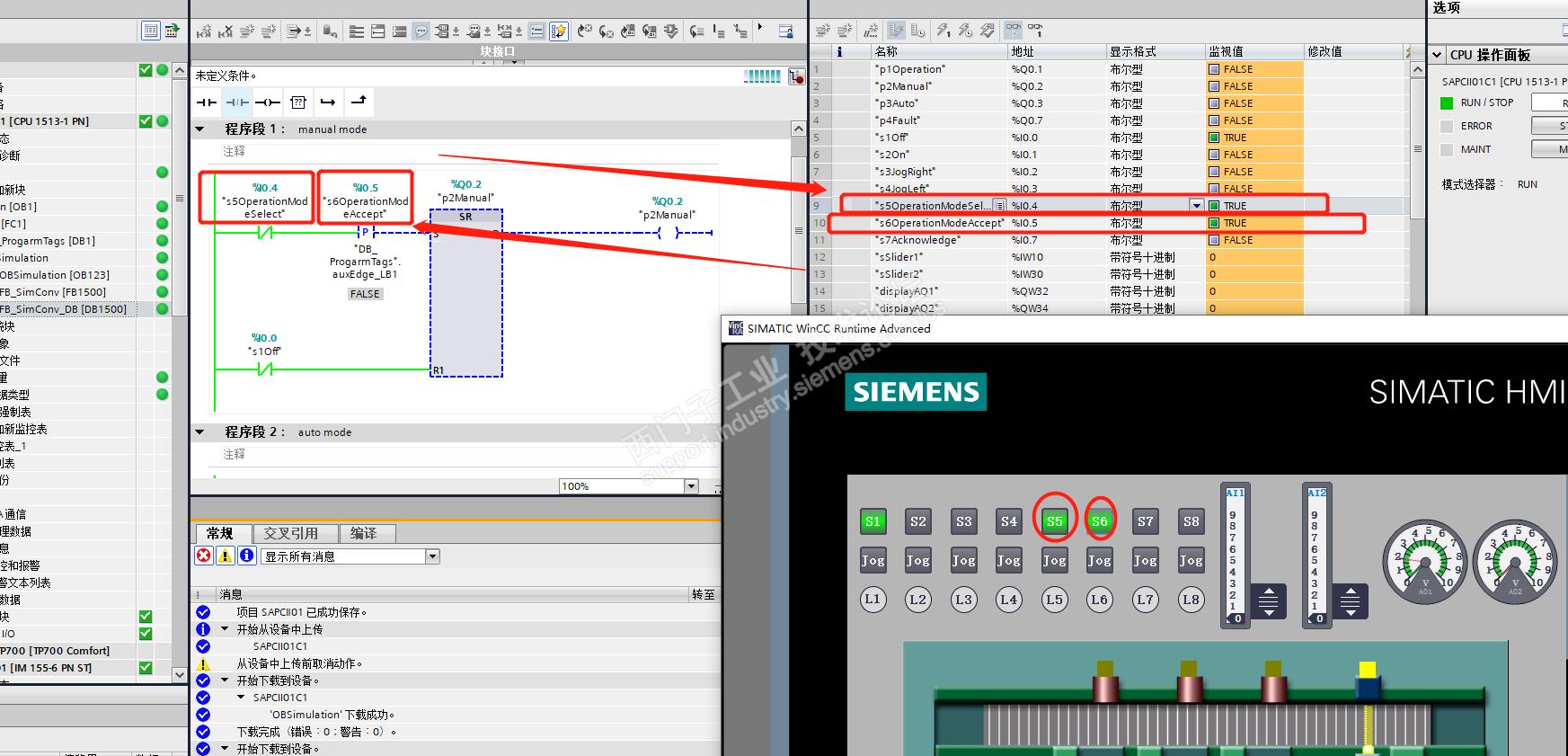Insert an assignment coil from favorites
This screenshot has width=1568, height=756.
click(x=268, y=102)
